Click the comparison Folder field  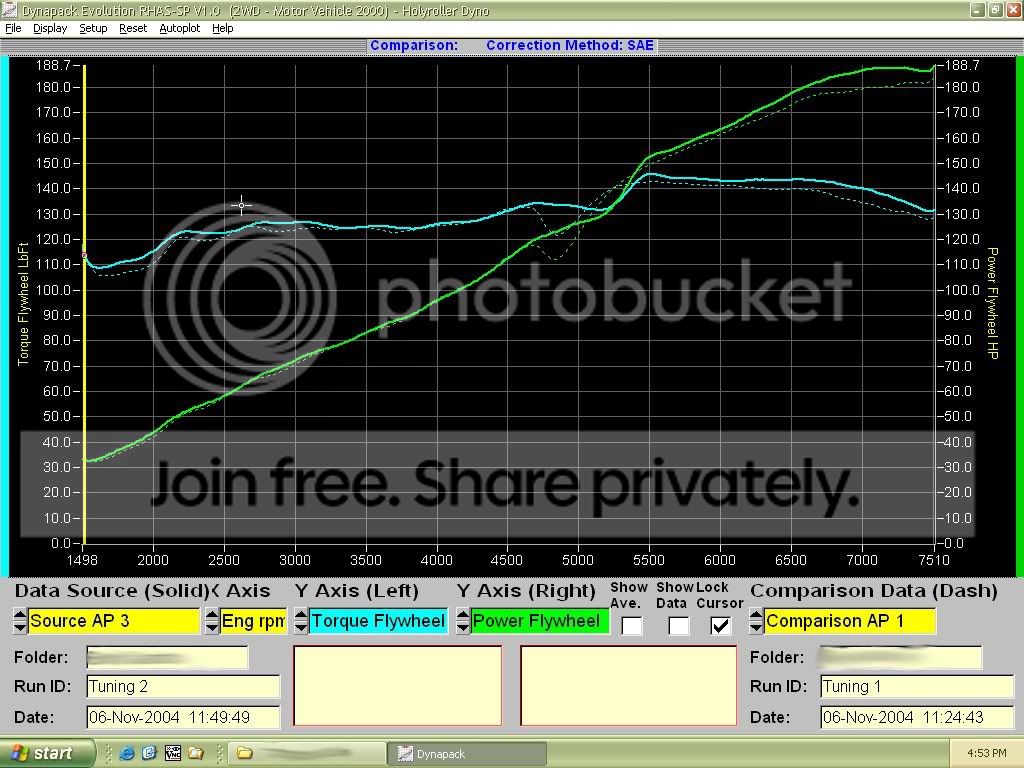point(901,657)
